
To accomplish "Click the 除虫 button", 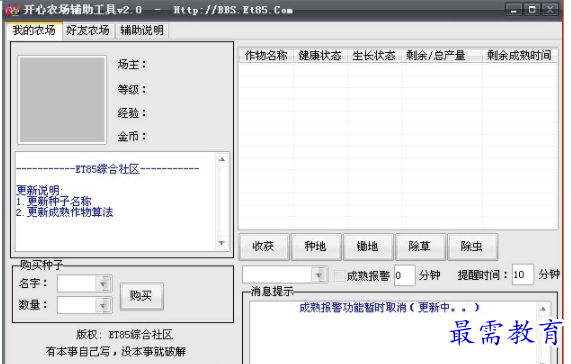I will [x=472, y=246].
